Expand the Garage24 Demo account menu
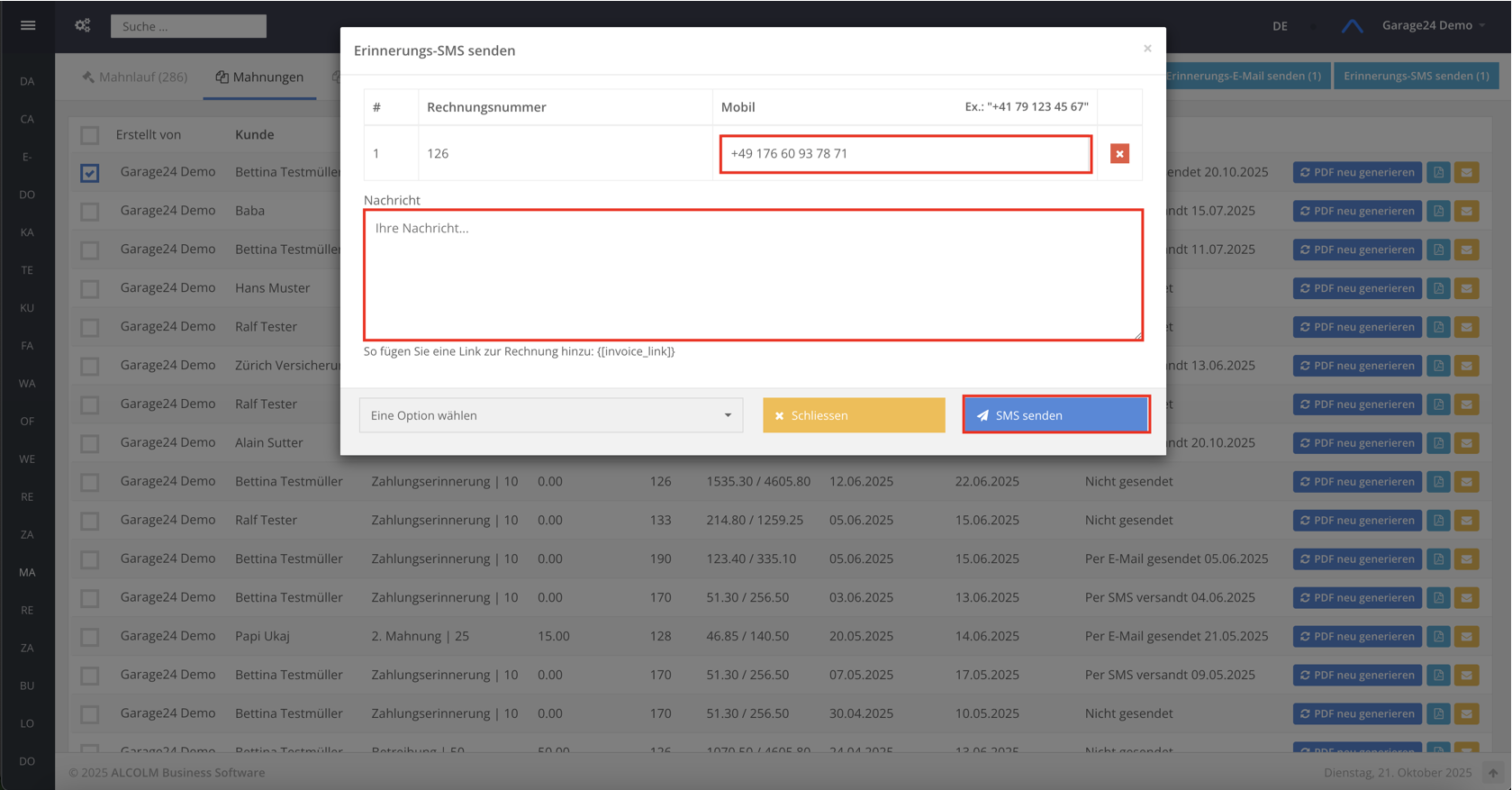 click(x=1434, y=25)
